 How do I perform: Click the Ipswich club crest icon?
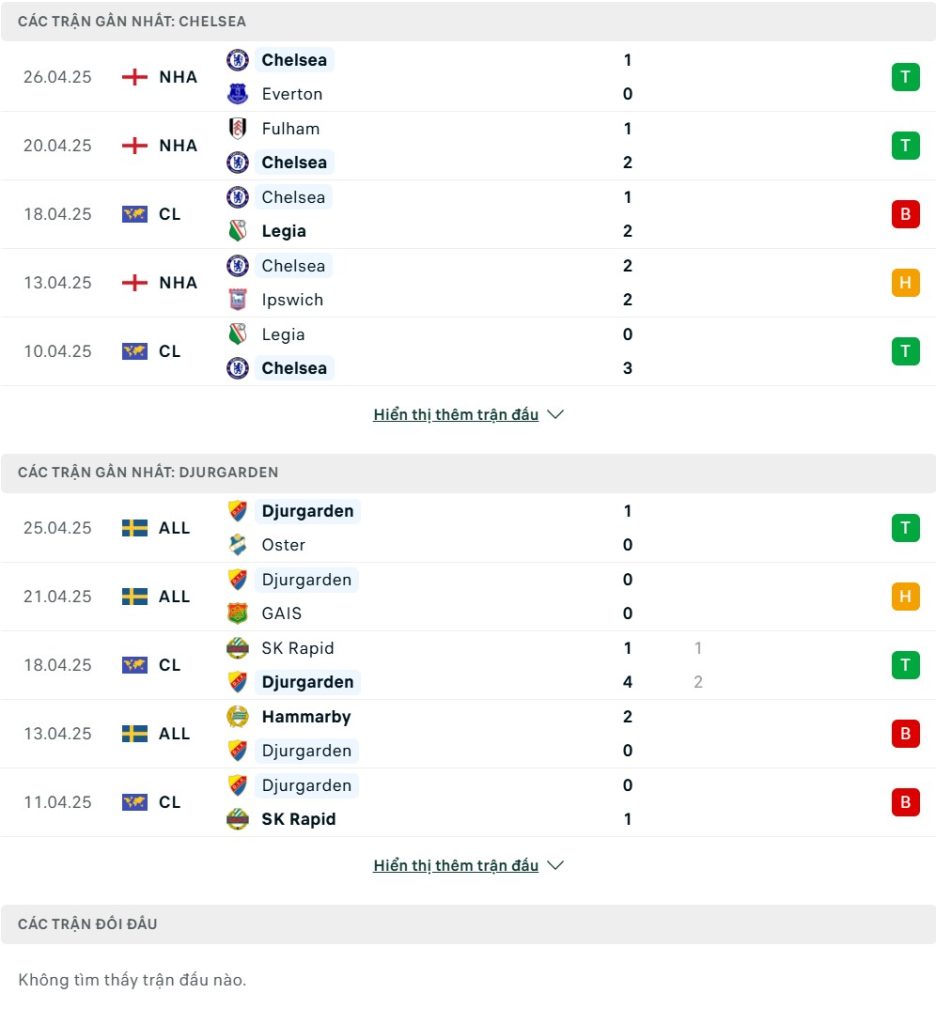(237, 300)
